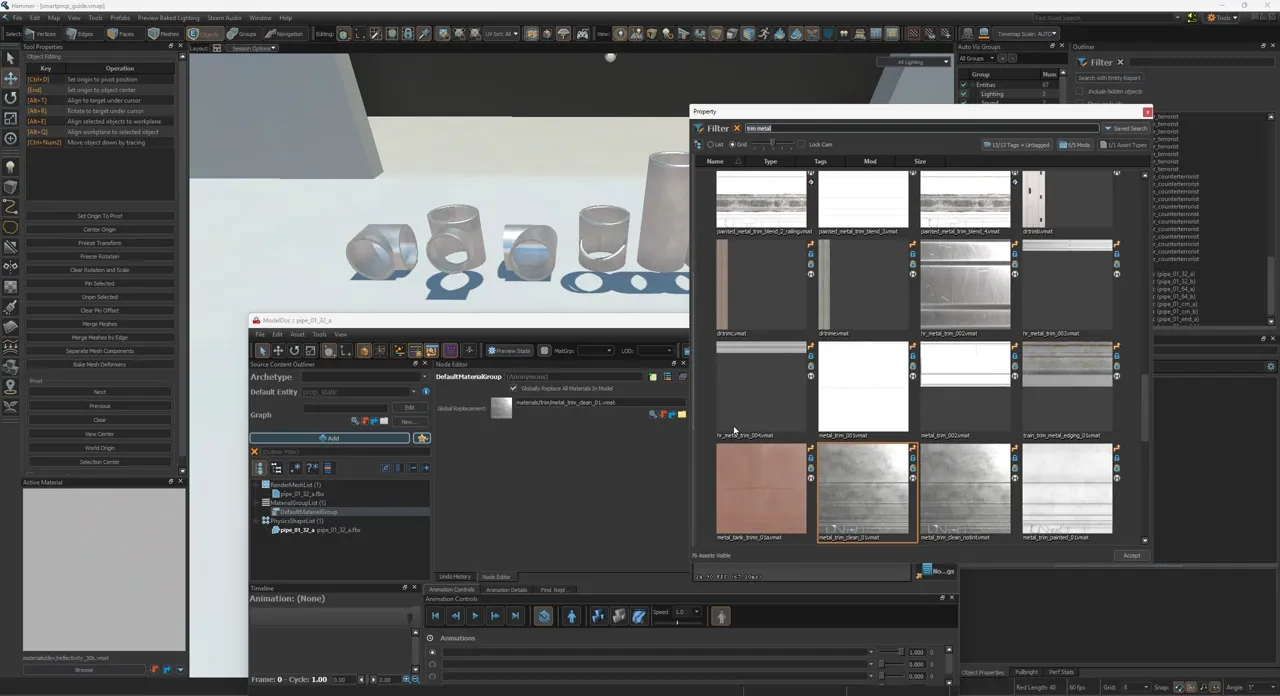Open the Steam Audio menu

(x=224, y=18)
